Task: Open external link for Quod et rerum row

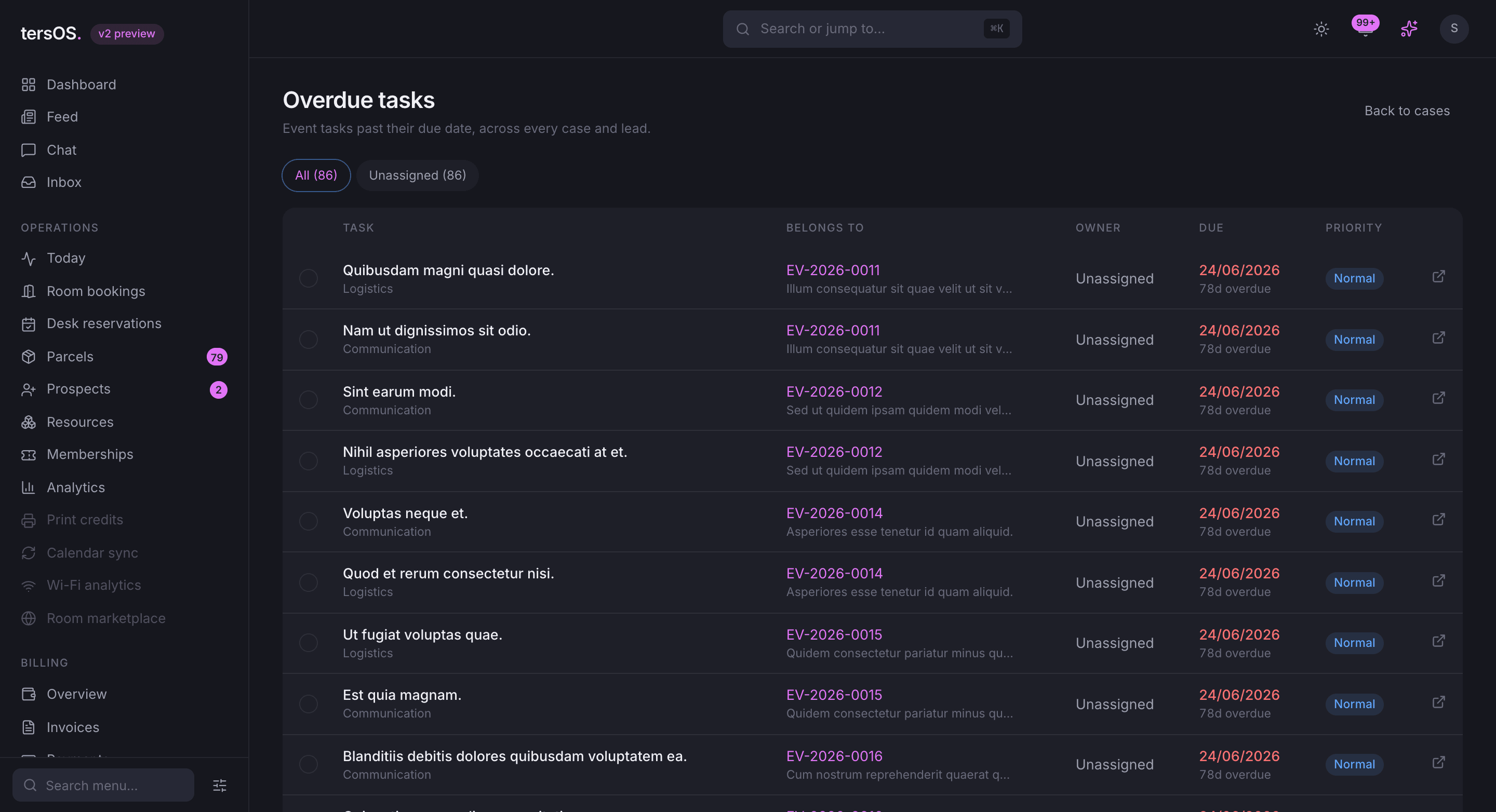Action: coord(1438,580)
